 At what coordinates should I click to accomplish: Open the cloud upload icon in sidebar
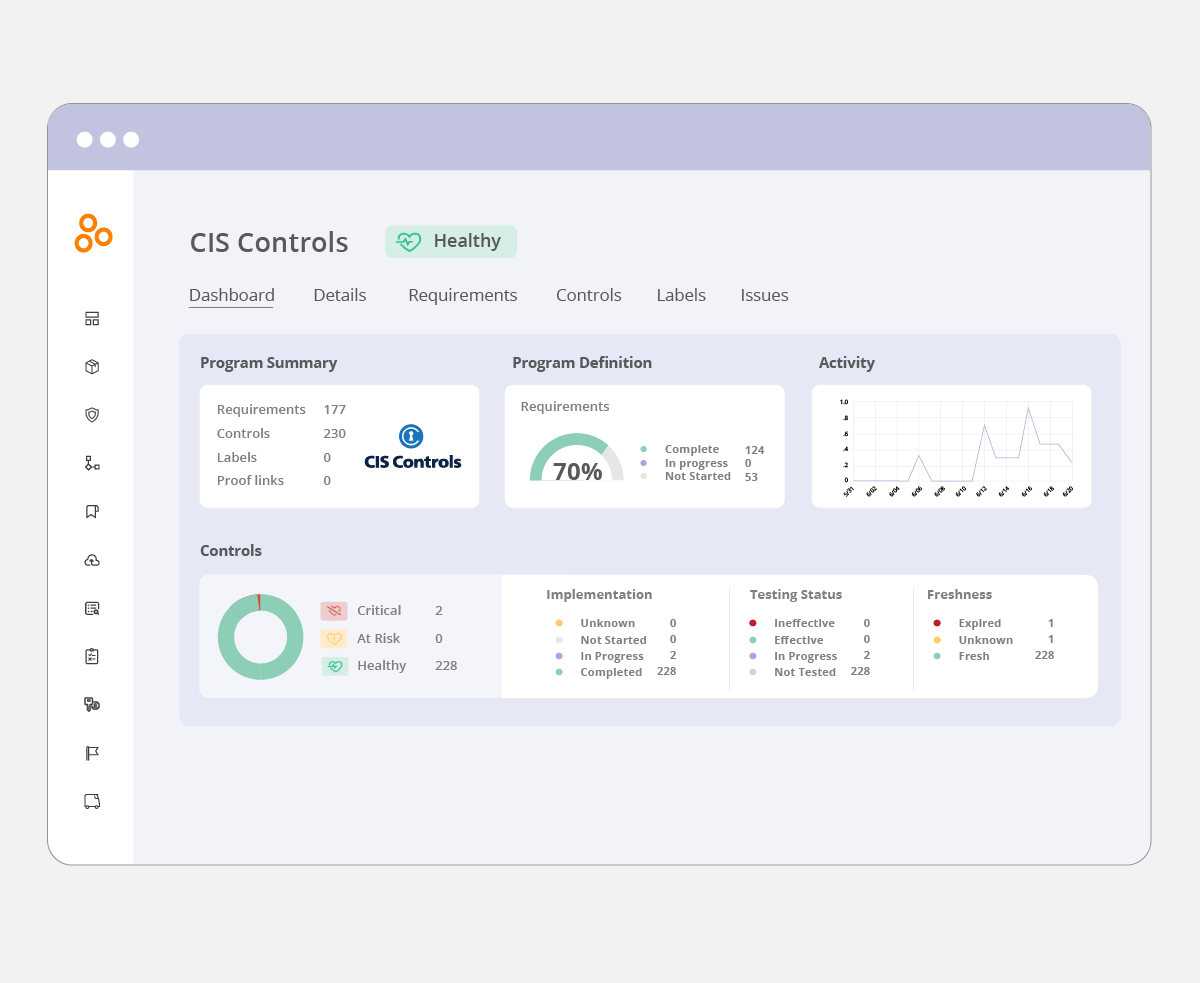(92, 560)
